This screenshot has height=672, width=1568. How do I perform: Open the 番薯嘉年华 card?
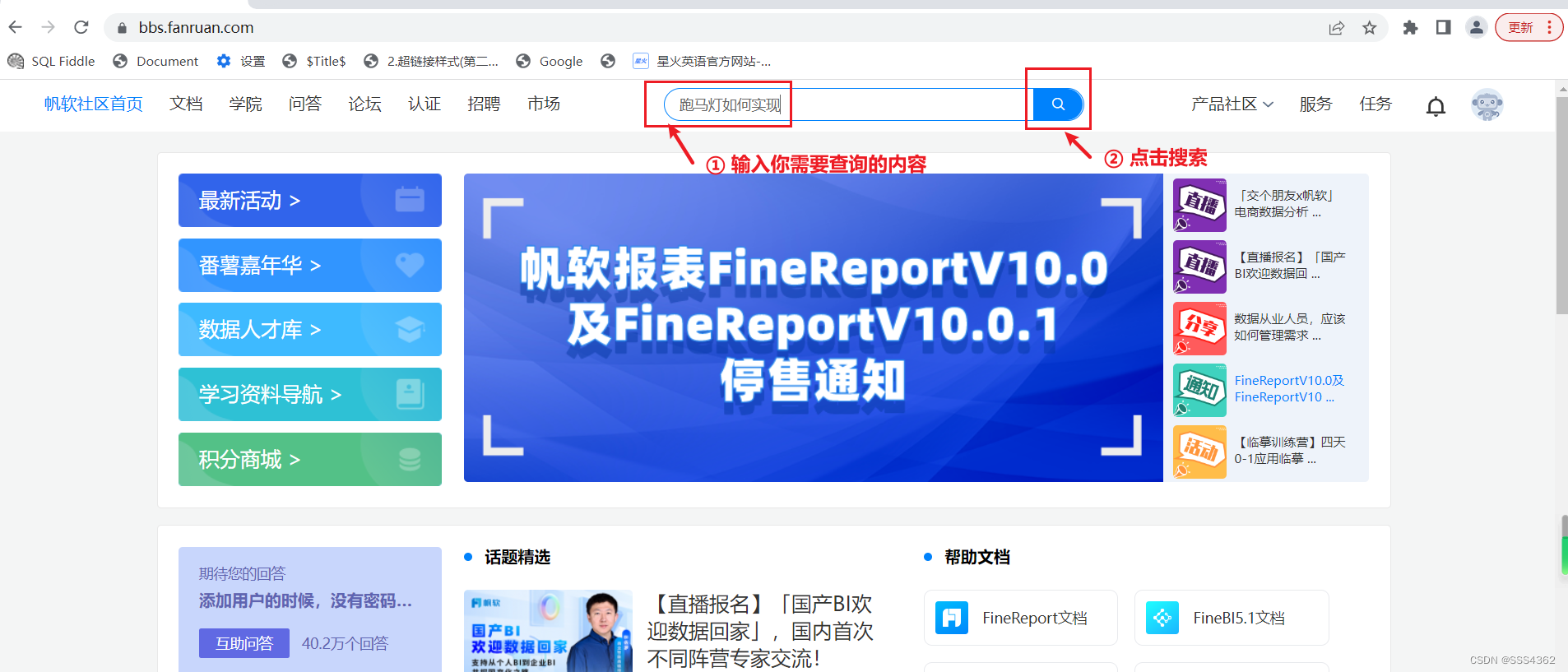310,265
